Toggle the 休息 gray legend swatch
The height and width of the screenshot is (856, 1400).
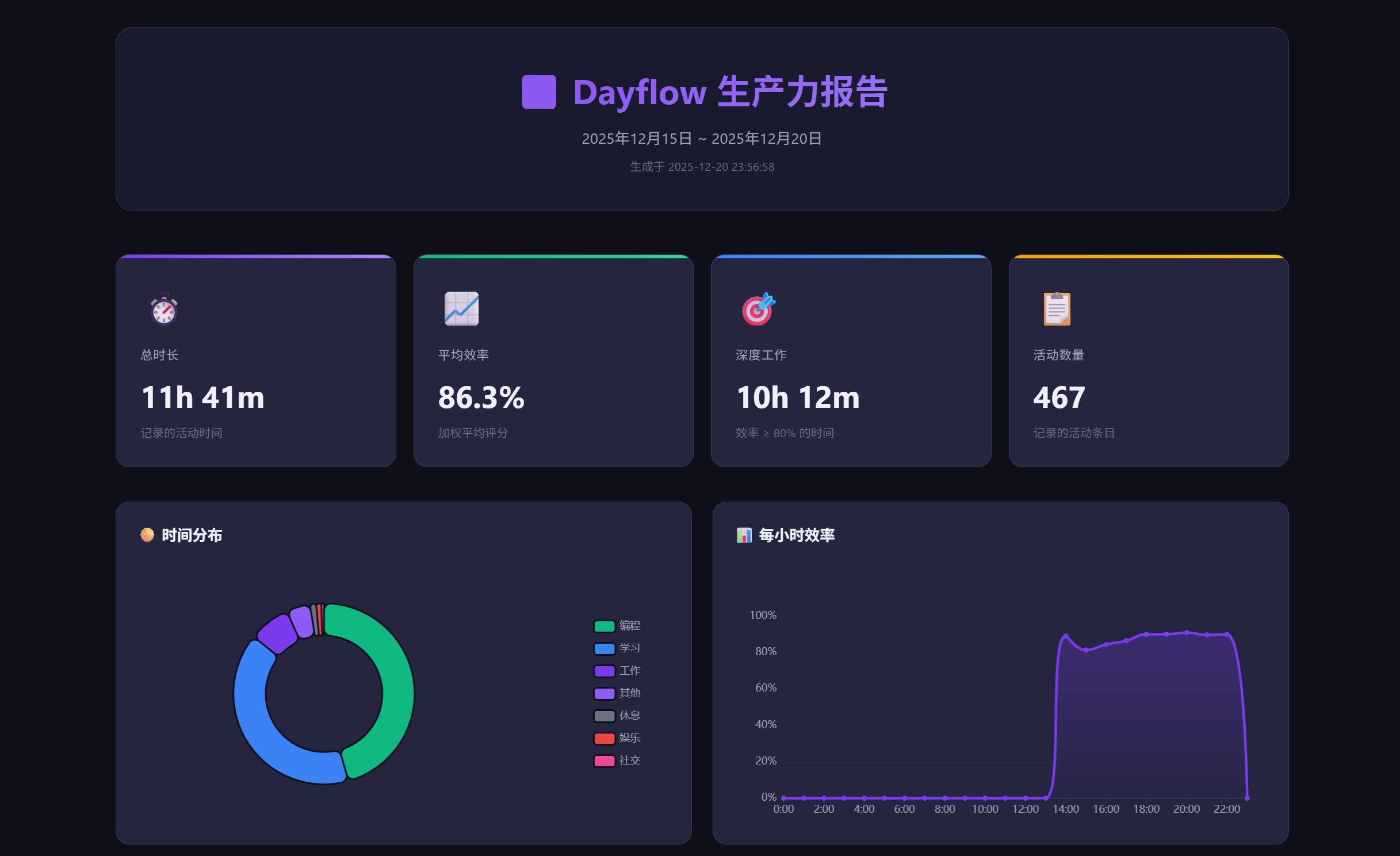(604, 716)
